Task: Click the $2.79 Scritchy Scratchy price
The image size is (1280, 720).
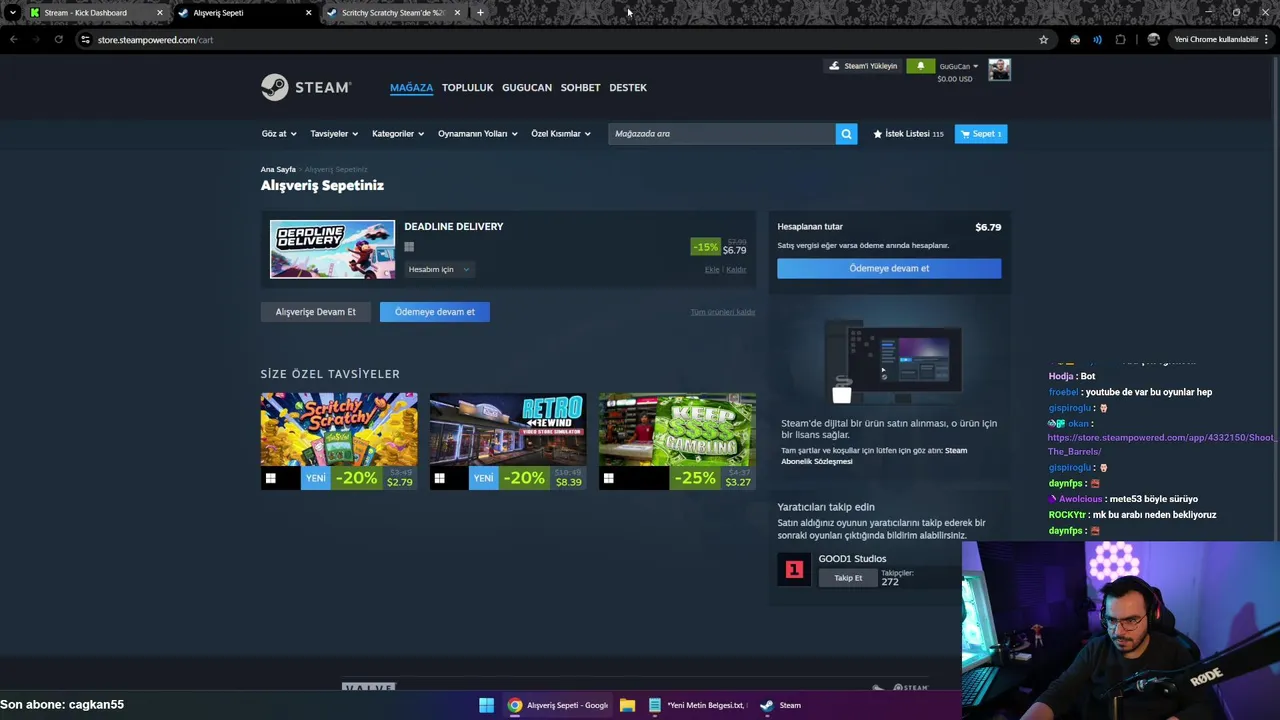Action: point(399,482)
